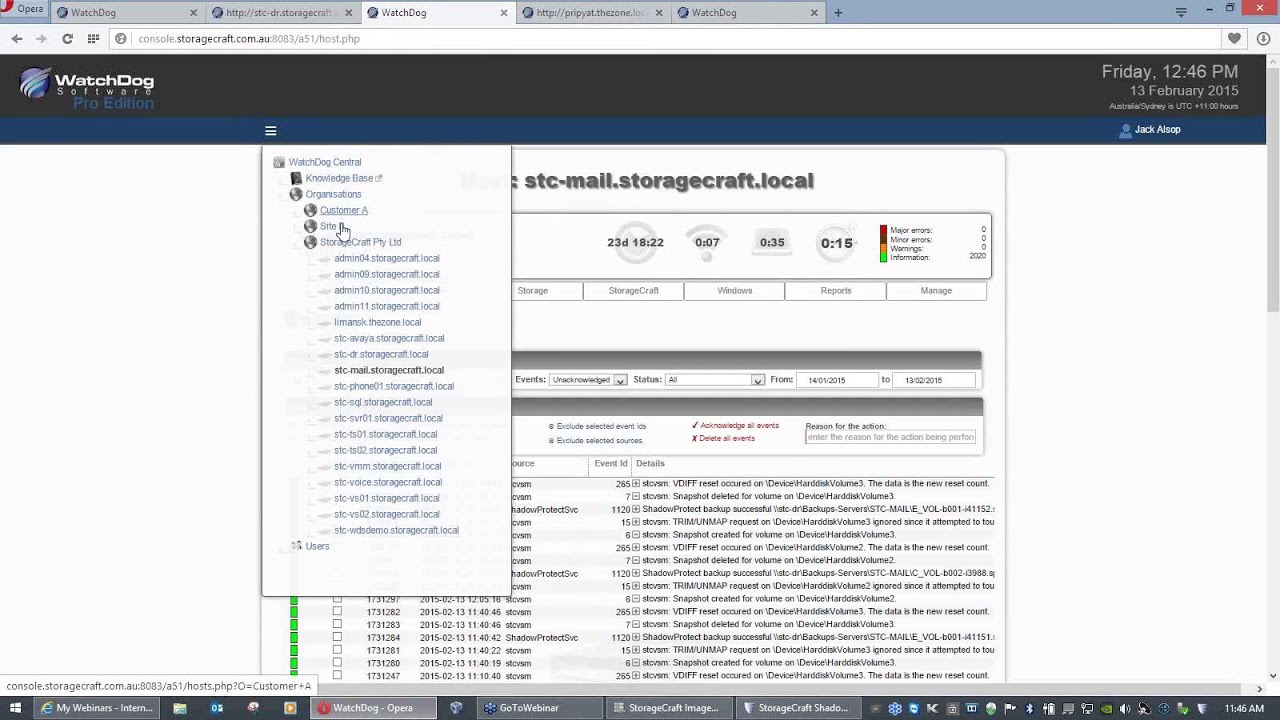Open stc-sql.storagecraft.local host
This screenshot has height=720, width=1280.
383,402
